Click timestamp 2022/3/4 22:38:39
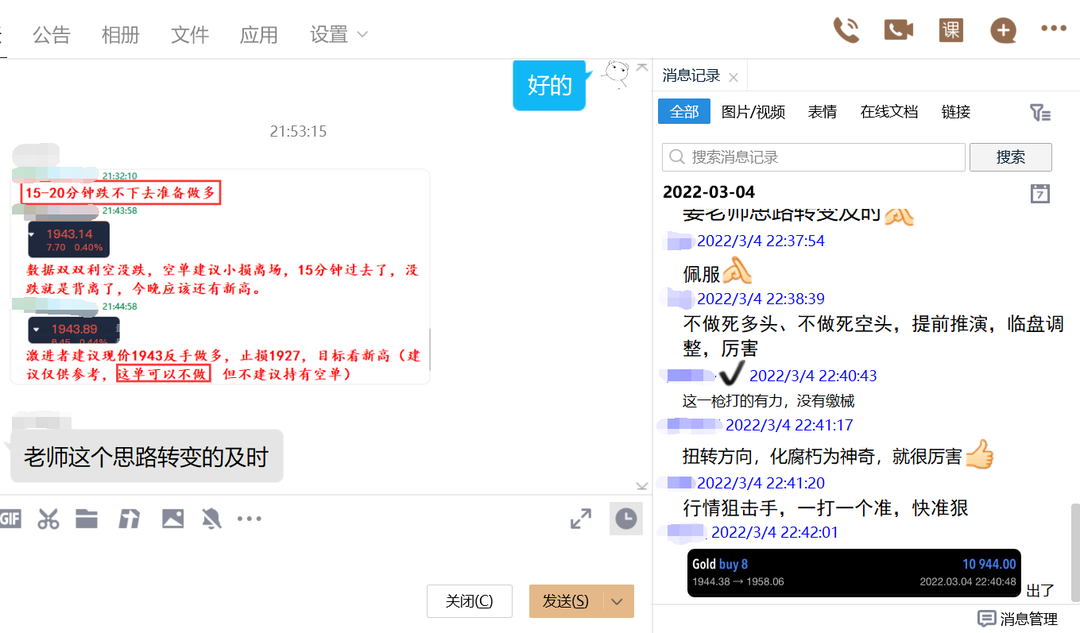 760,299
